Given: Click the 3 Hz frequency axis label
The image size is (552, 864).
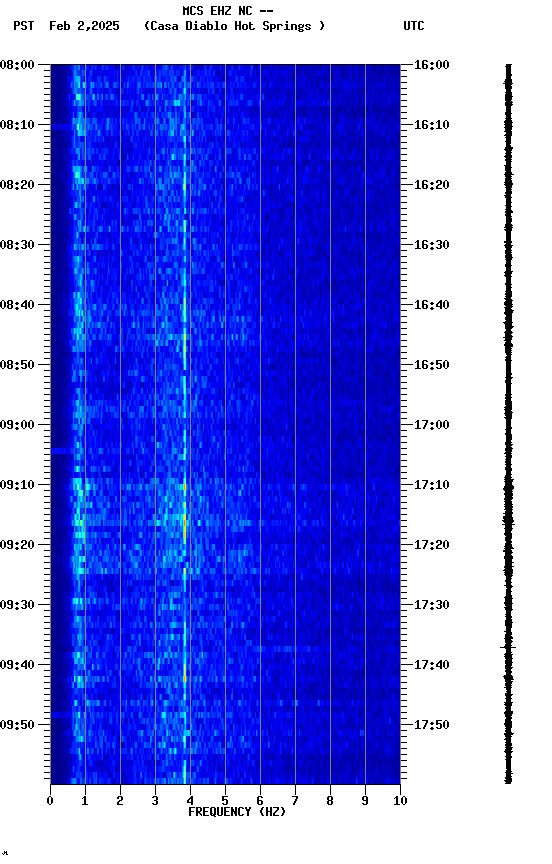Looking at the screenshot, I should [155, 801].
